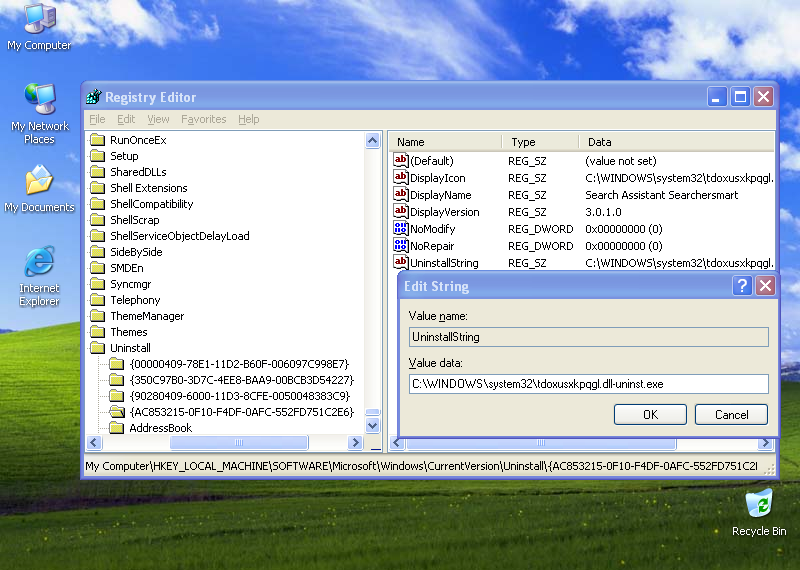Select the My Documents desktop icon

coord(39,188)
